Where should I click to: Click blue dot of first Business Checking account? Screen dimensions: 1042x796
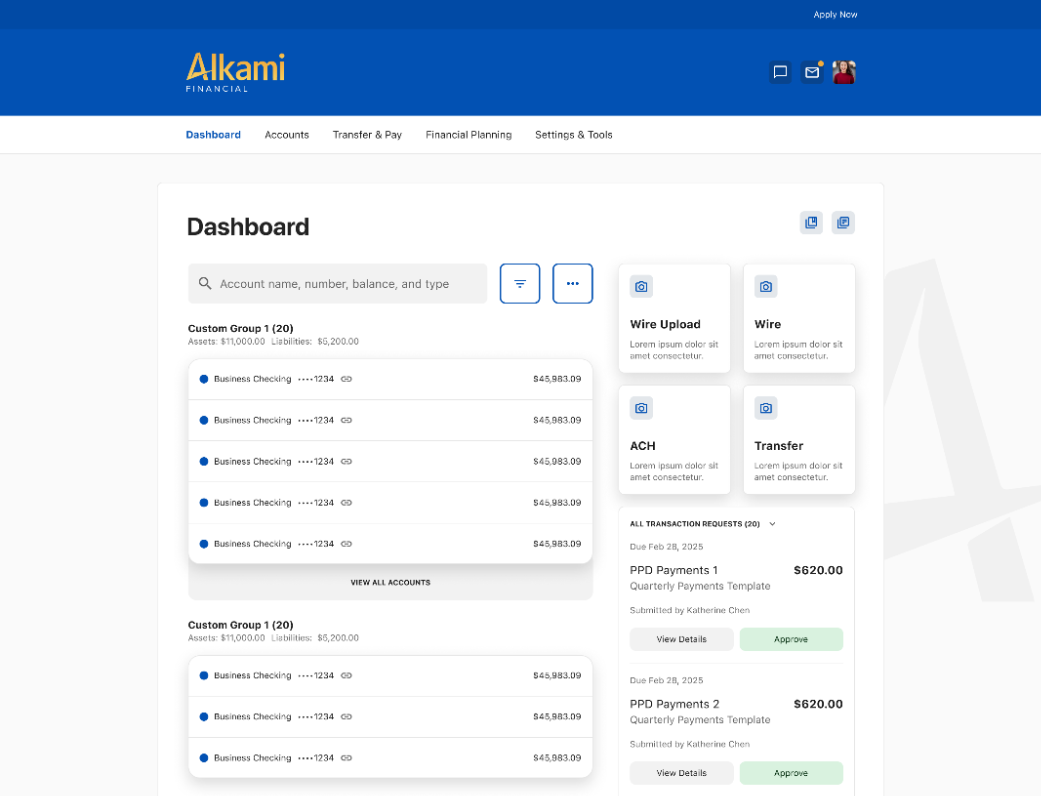204,379
